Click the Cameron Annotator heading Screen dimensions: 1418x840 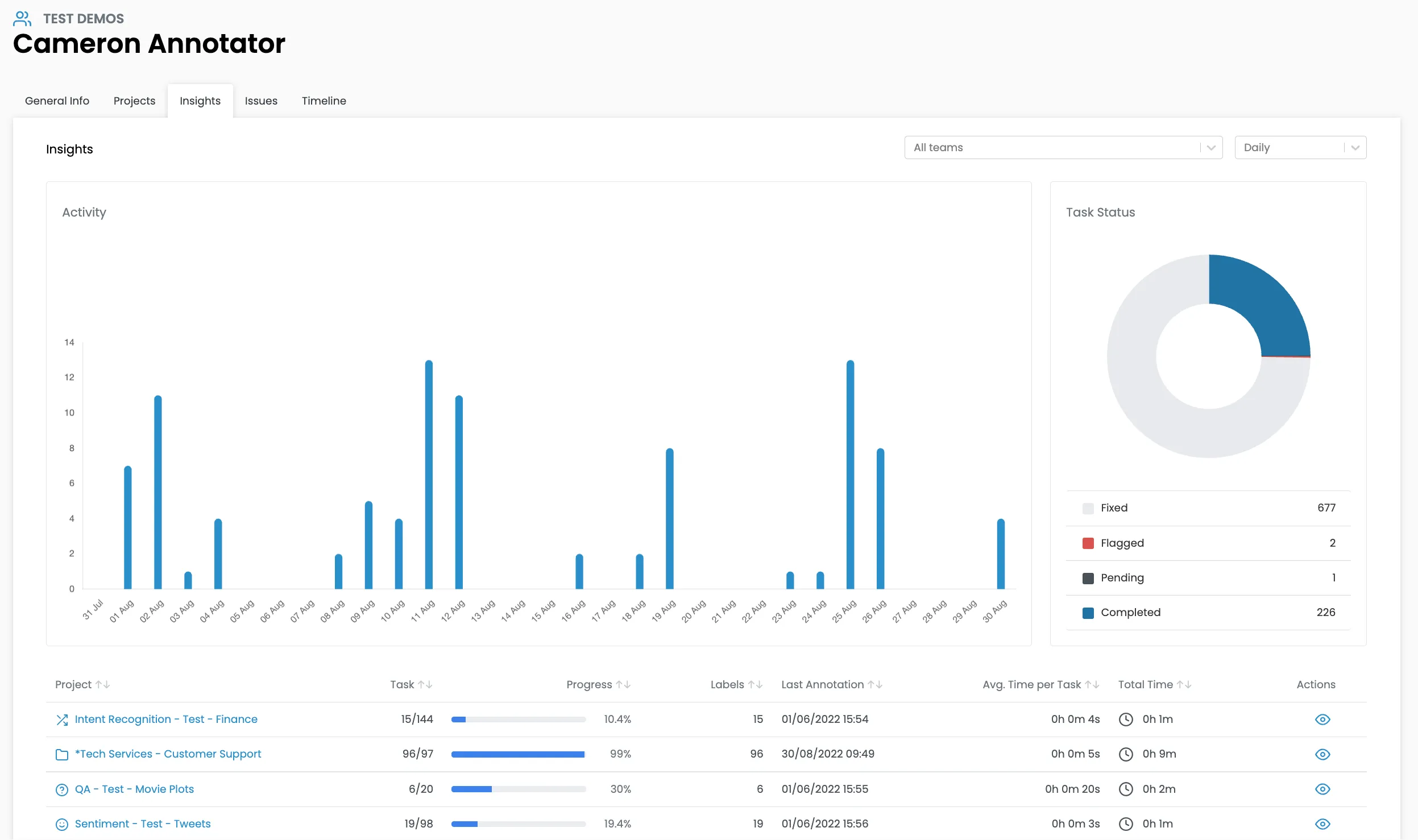coord(149,44)
